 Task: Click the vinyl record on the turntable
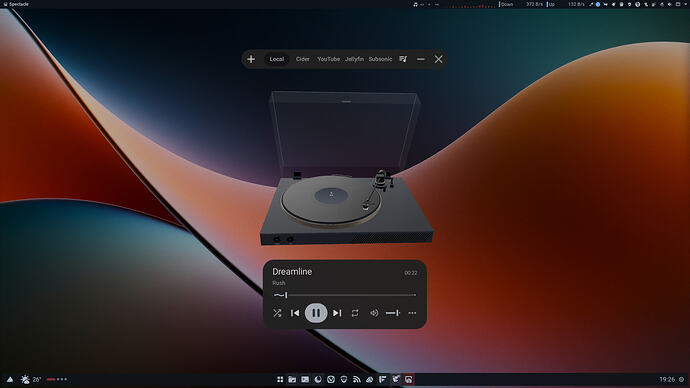tap(331, 200)
